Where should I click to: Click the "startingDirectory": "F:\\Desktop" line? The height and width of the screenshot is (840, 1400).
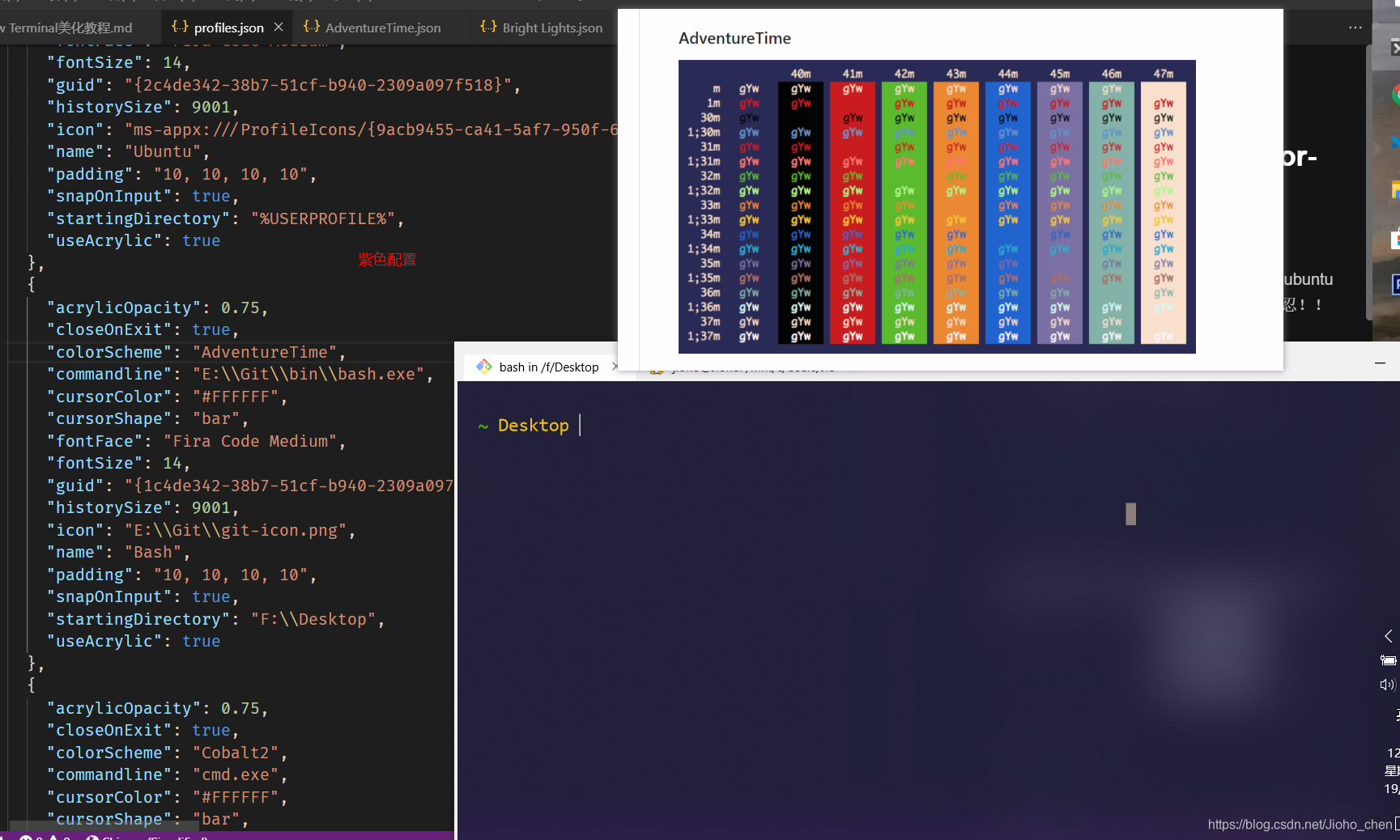point(215,620)
